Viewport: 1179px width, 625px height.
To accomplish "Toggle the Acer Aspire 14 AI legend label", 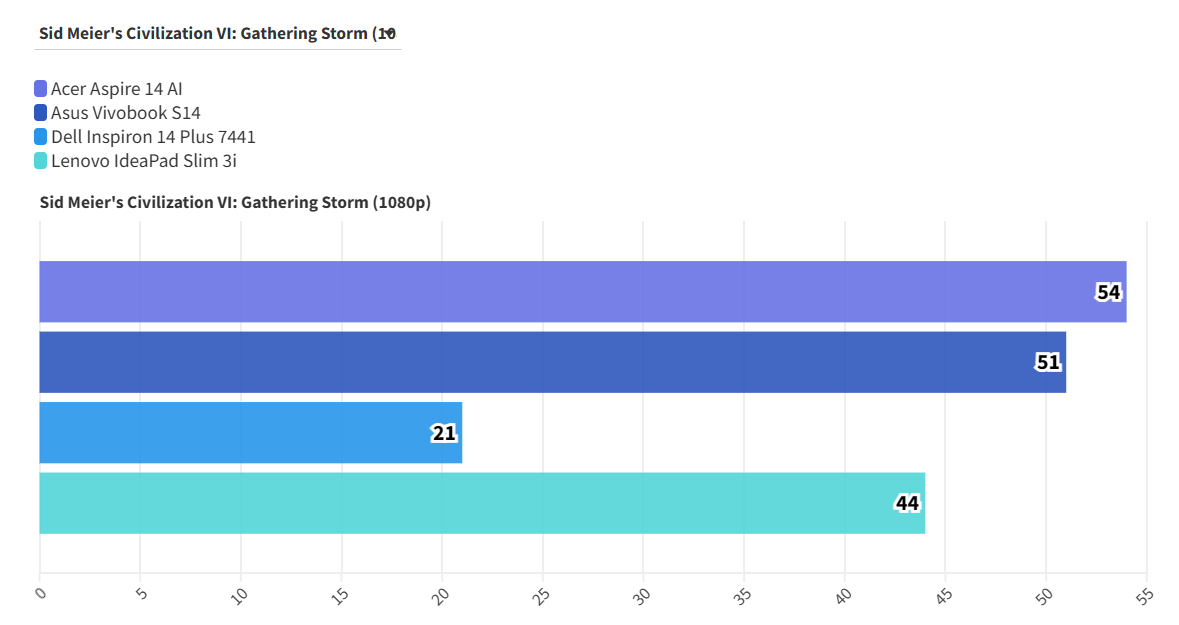I will (116, 89).
